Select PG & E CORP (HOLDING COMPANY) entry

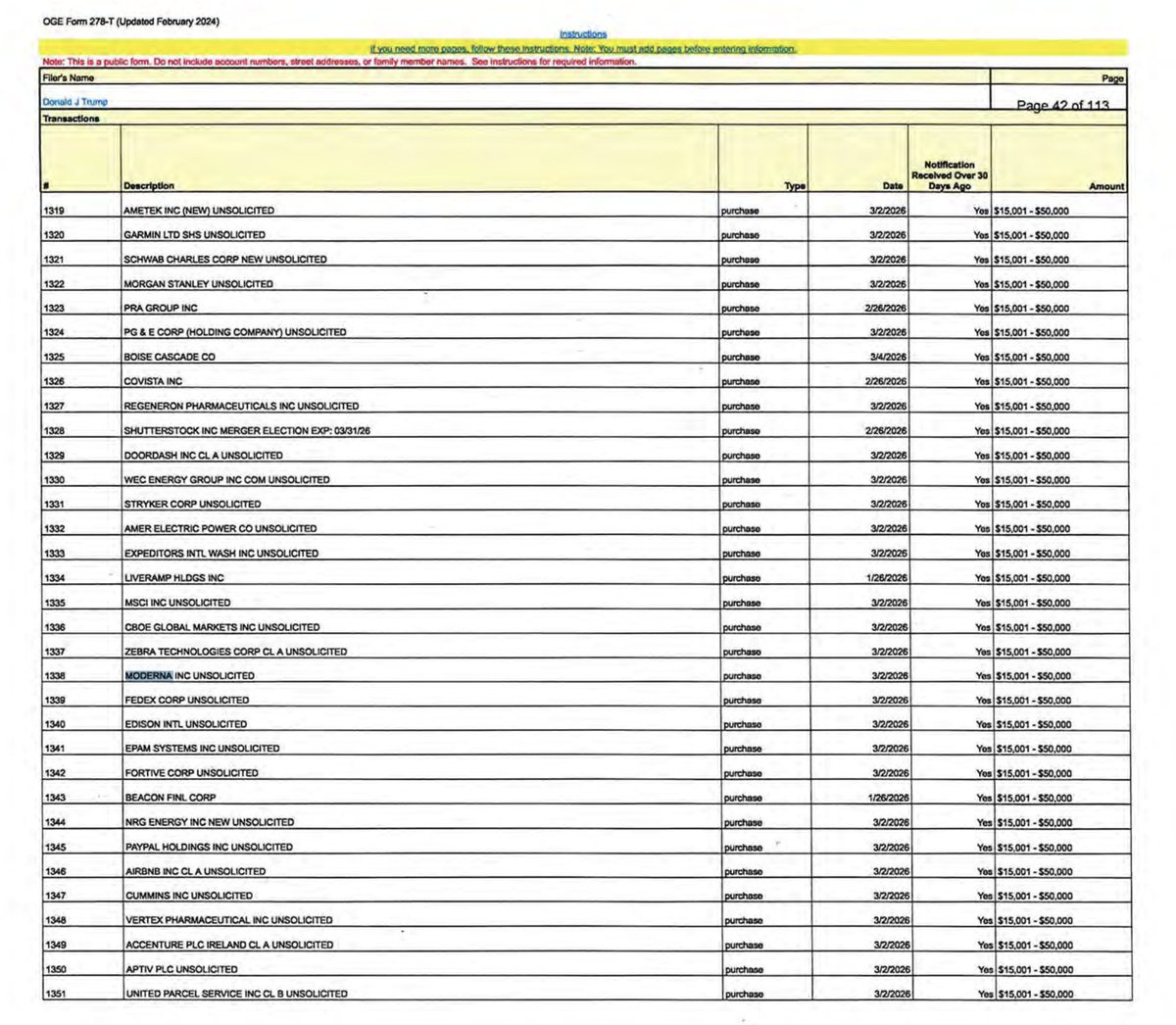click(x=234, y=332)
